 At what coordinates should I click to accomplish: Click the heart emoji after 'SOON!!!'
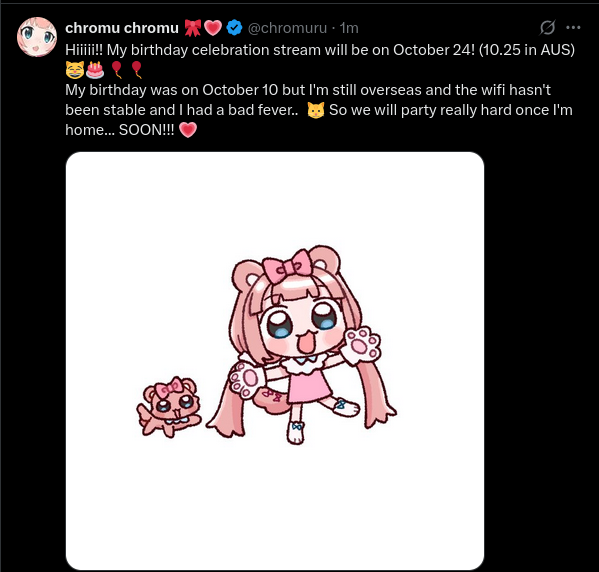pyautogui.click(x=188, y=130)
